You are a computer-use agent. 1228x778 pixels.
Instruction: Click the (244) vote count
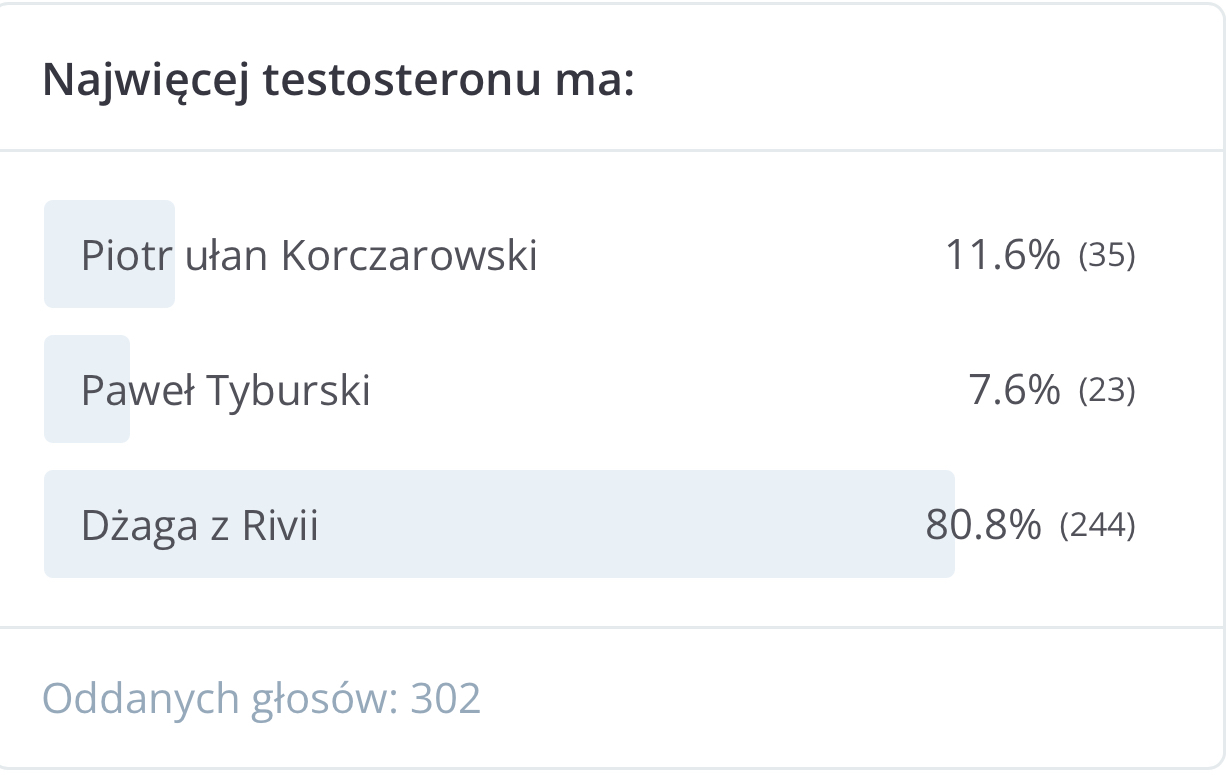pos(1097,526)
